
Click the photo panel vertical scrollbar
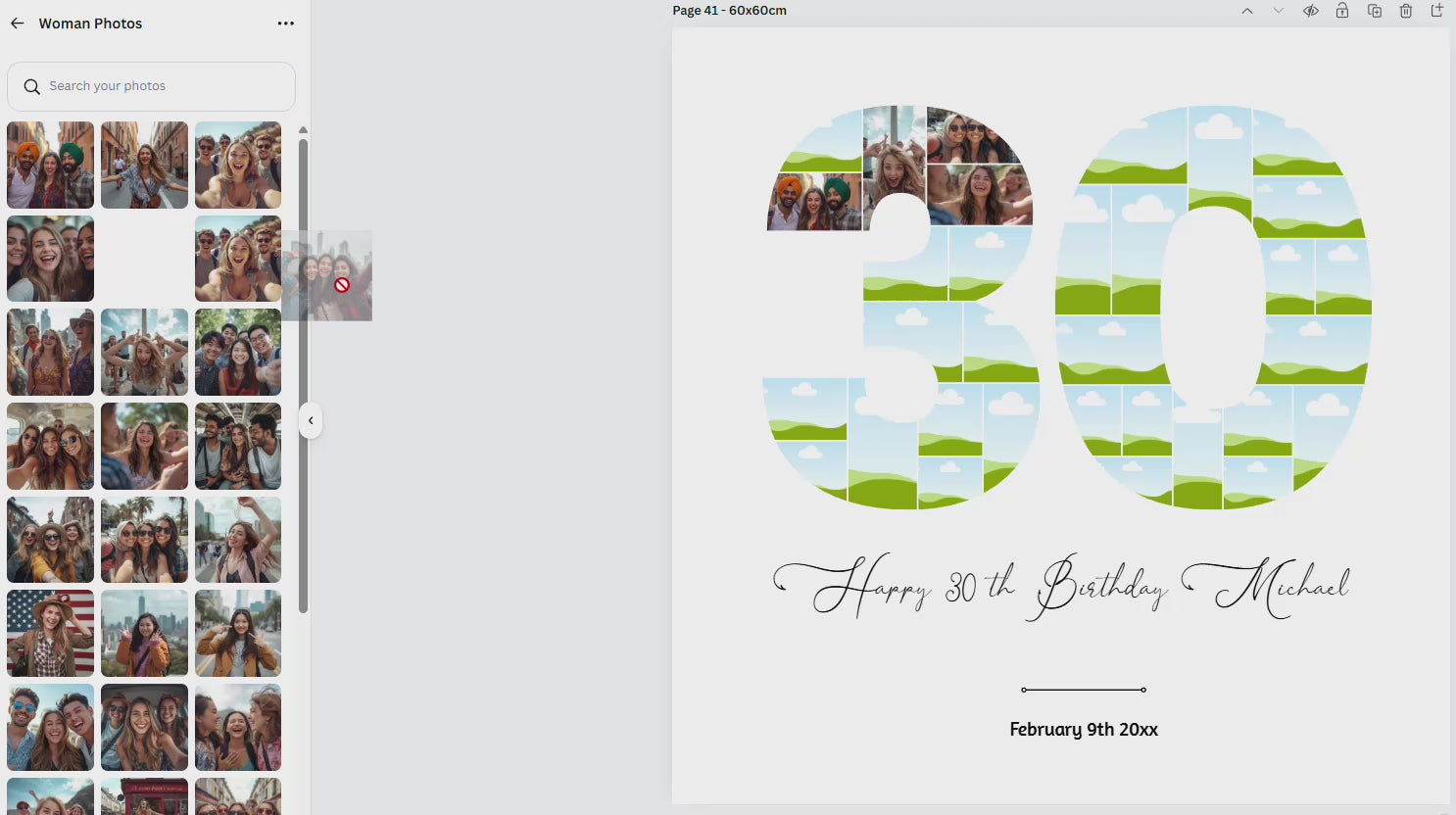tap(303, 372)
